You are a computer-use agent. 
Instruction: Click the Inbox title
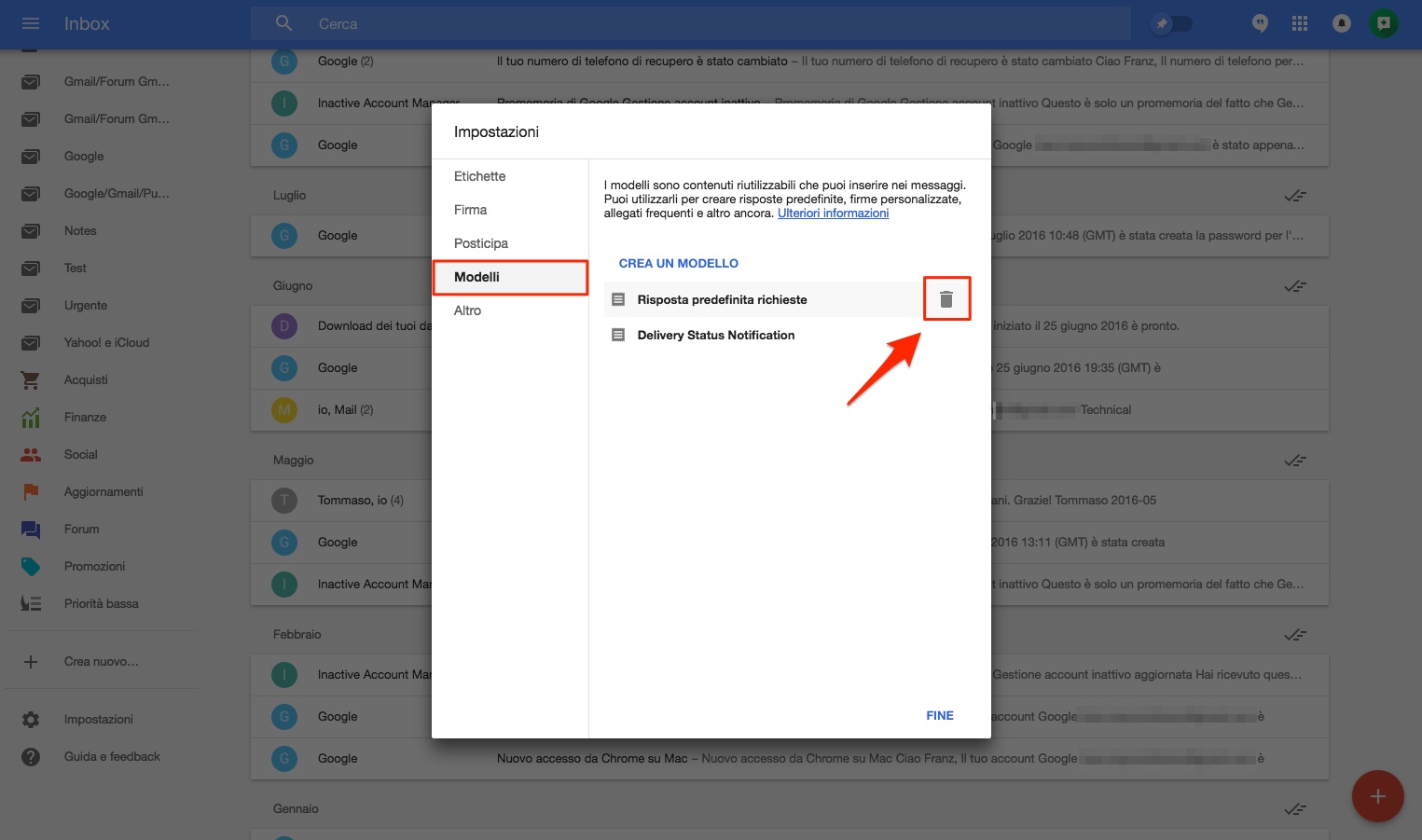click(87, 23)
